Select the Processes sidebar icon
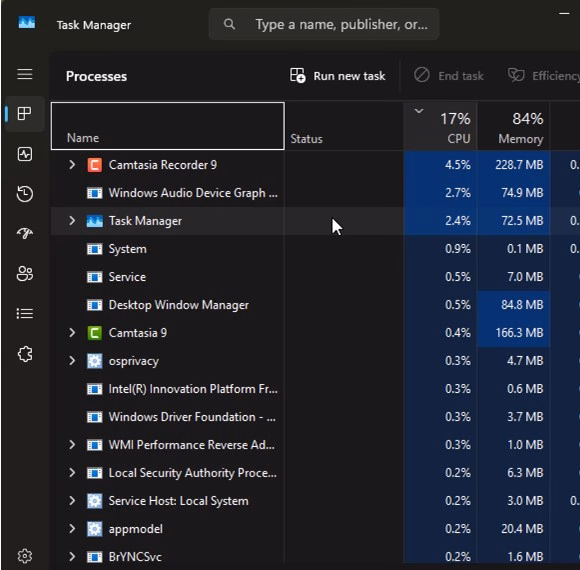The image size is (580, 570). pos(25,114)
